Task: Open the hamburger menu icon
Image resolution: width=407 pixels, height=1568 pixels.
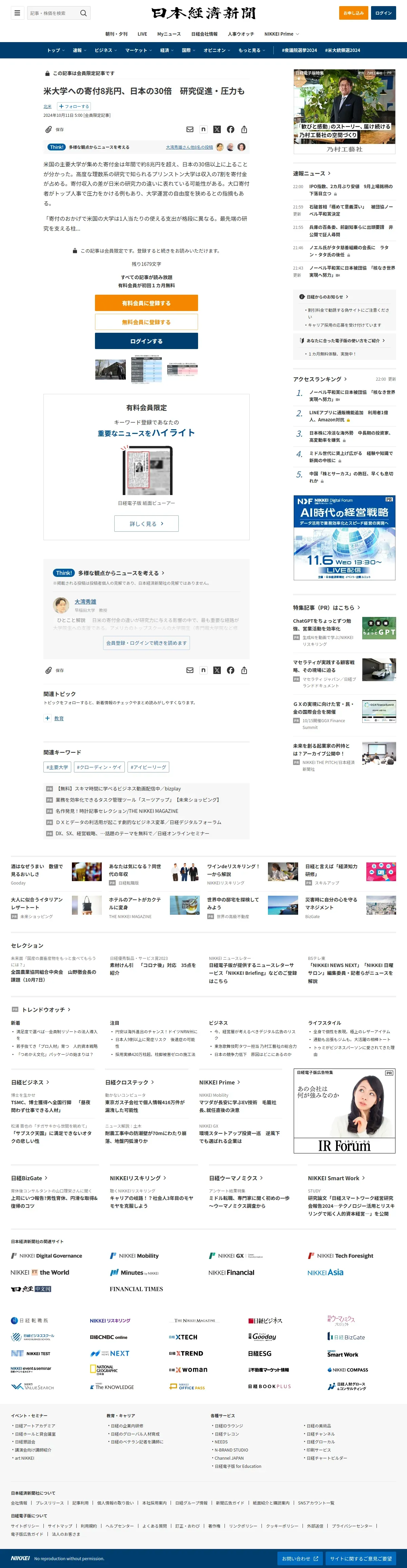Action: [x=17, y=13]
